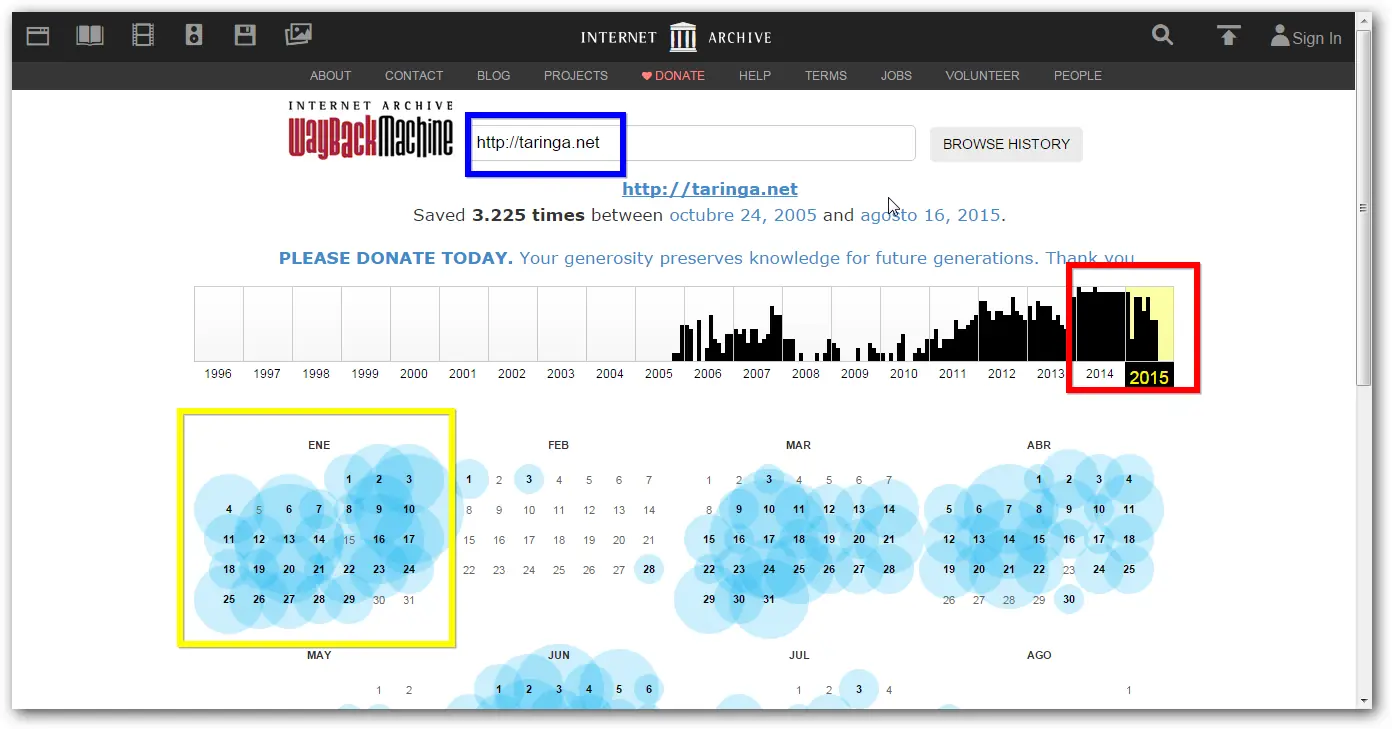Select year 2011 in the timeline
This screenshot has height=729, width=1392.
[953, 374]
